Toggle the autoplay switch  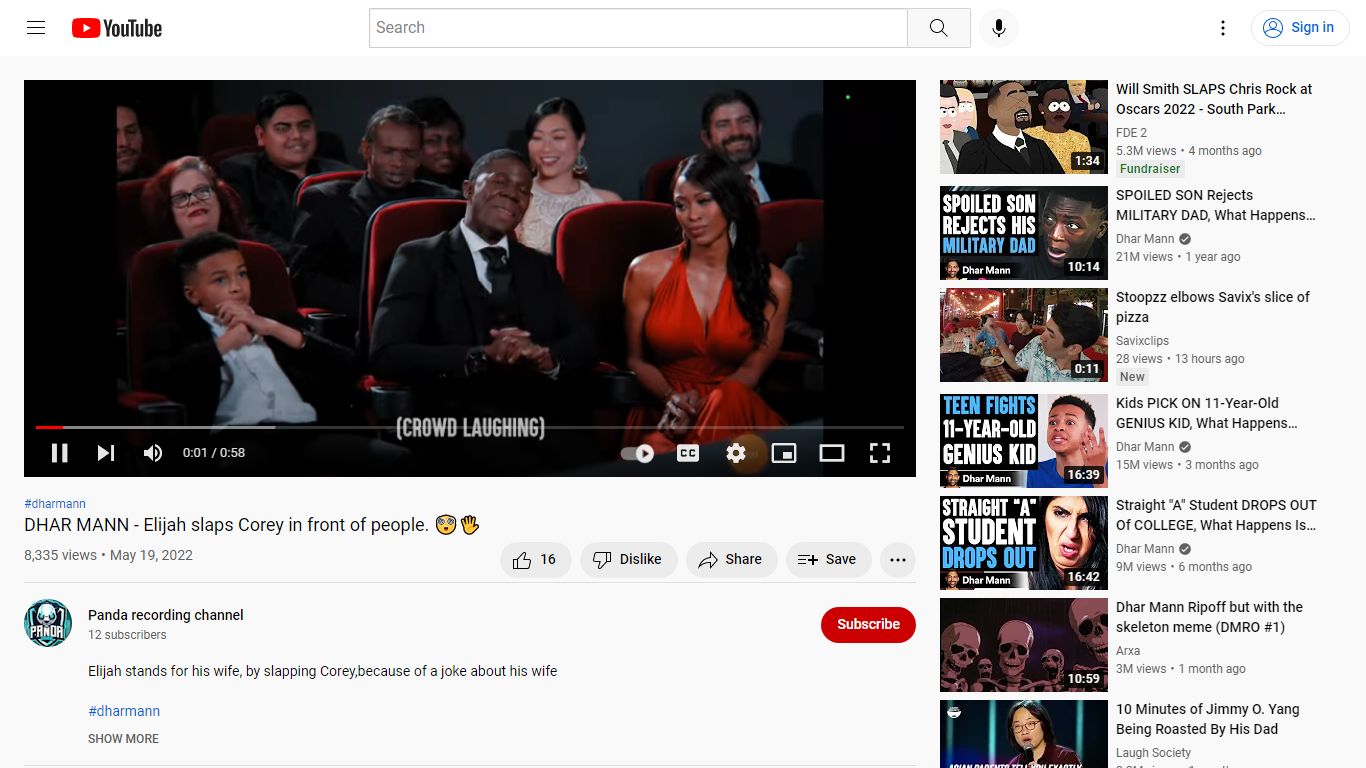click(637, 453)
